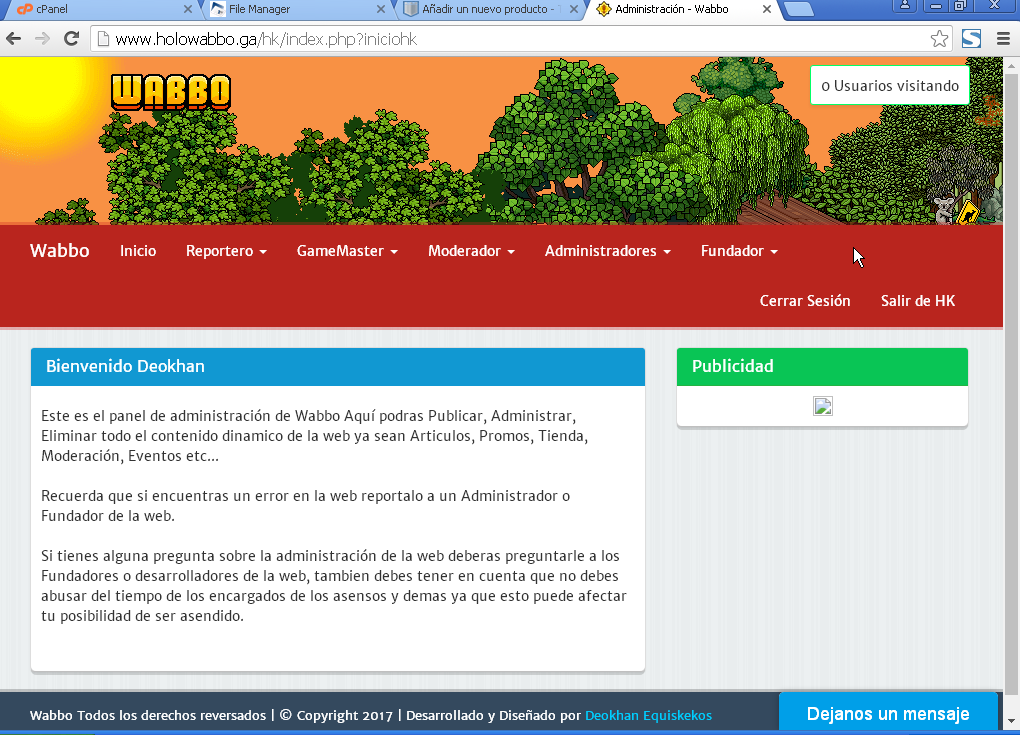Select the Administración - Wabbo tab
The image size is (1020, 735).
tap(683, 9)
